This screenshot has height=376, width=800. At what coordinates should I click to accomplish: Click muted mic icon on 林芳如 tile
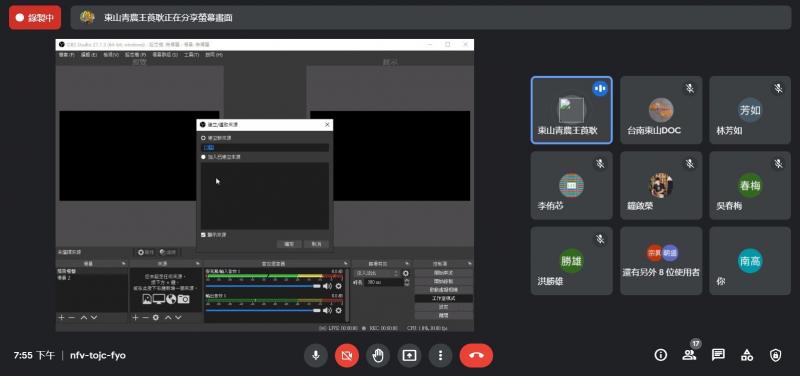click(x=779, y=89)
